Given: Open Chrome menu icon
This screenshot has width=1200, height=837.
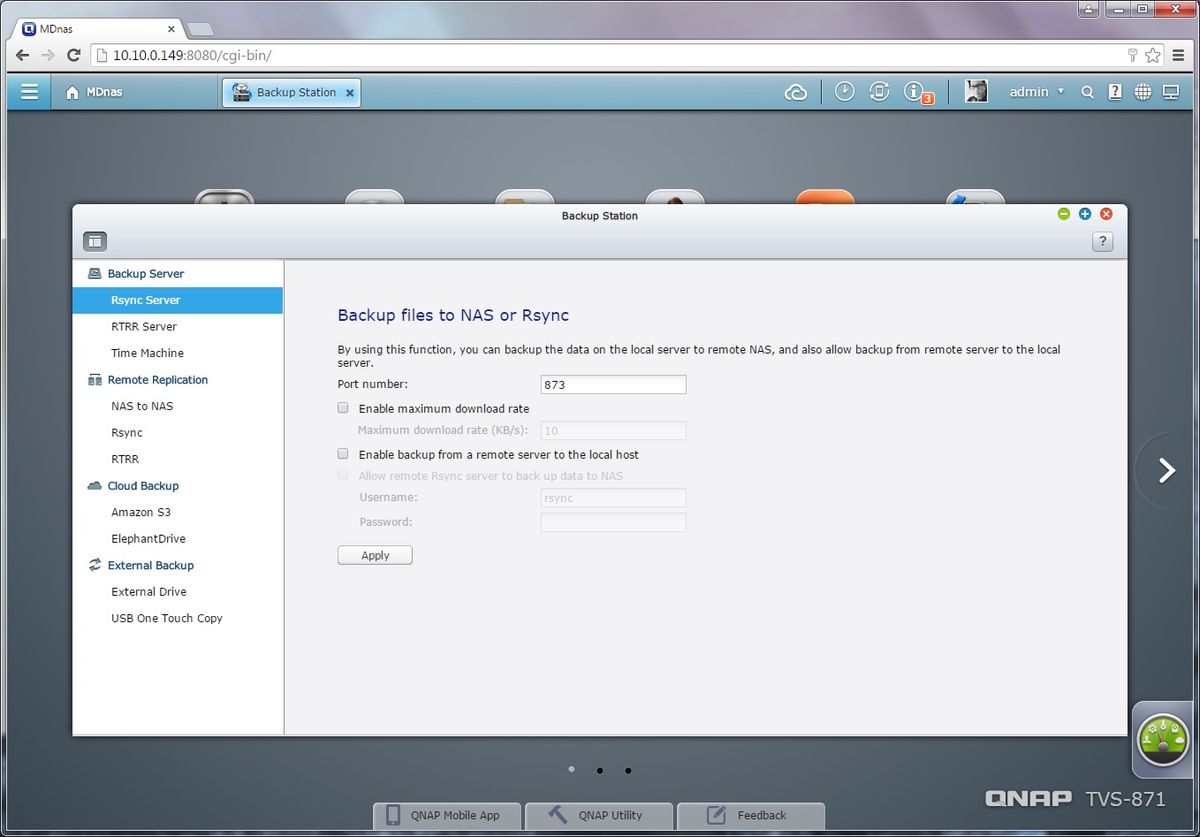Looking at the screenshot, I should tap(1181, 55).
